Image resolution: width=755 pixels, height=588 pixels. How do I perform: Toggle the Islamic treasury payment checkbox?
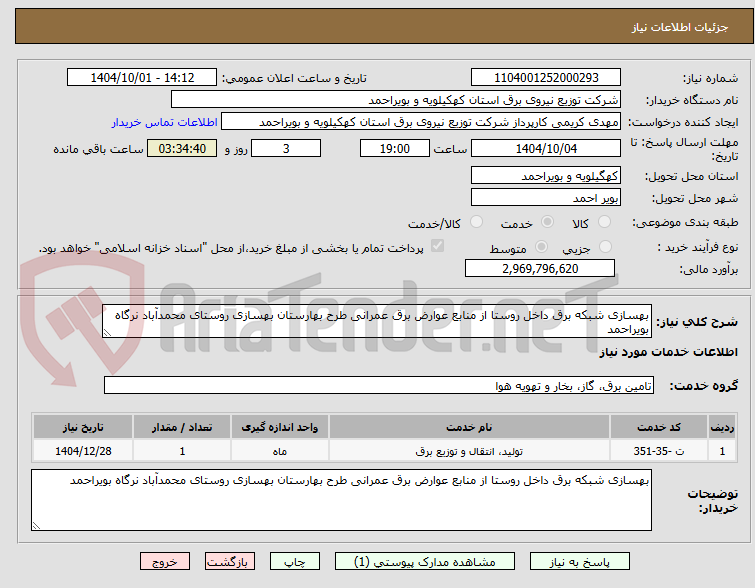[437, 246]
